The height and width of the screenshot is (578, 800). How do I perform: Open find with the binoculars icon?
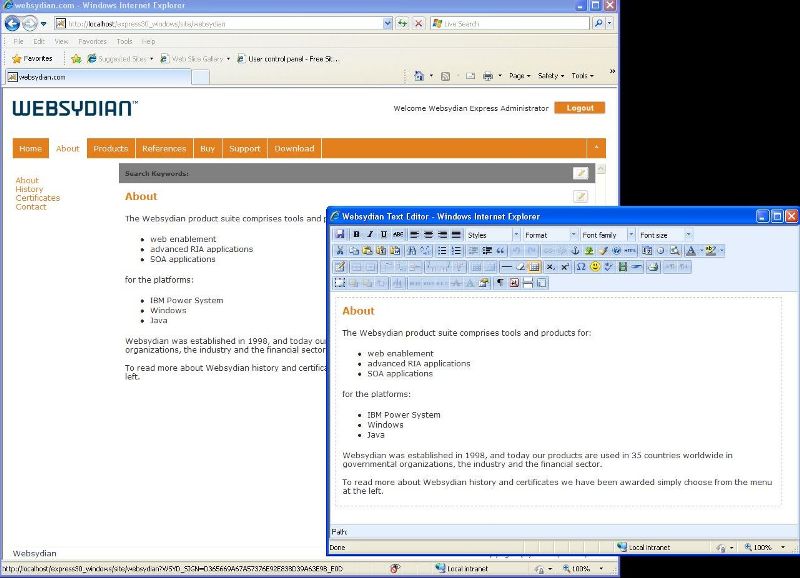click(x=411, y=250)
